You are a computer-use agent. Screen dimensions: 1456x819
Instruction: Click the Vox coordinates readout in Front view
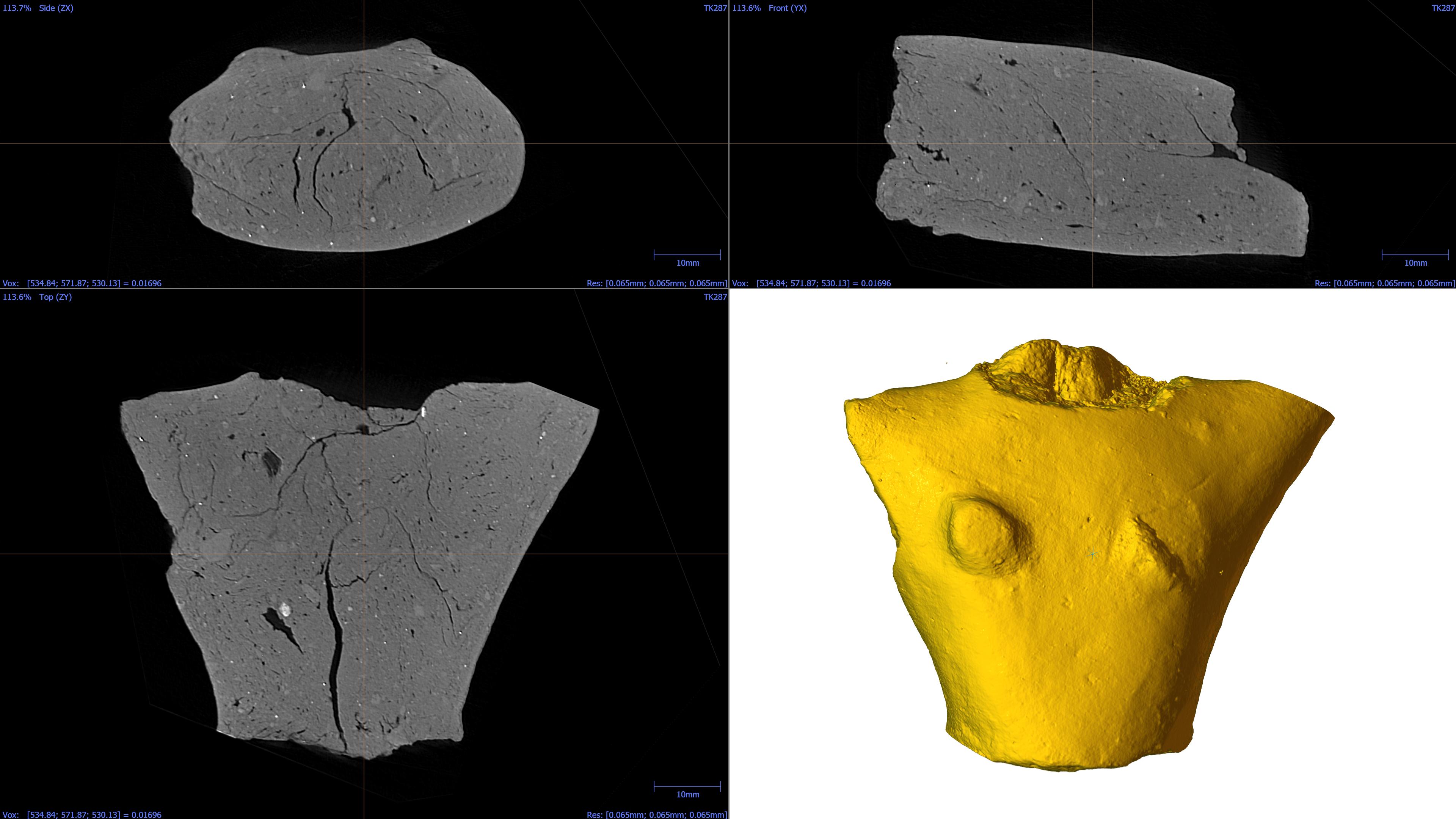click(x=812, y=283)
